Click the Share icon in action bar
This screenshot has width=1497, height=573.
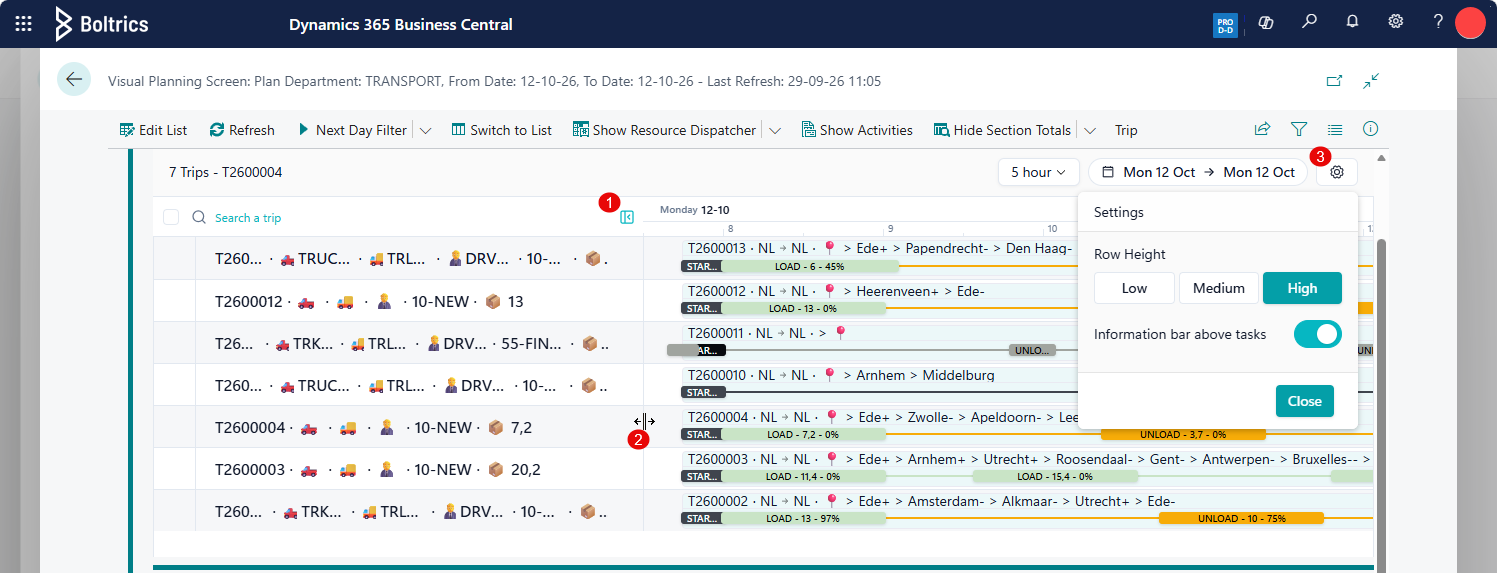pos(1262,129)
